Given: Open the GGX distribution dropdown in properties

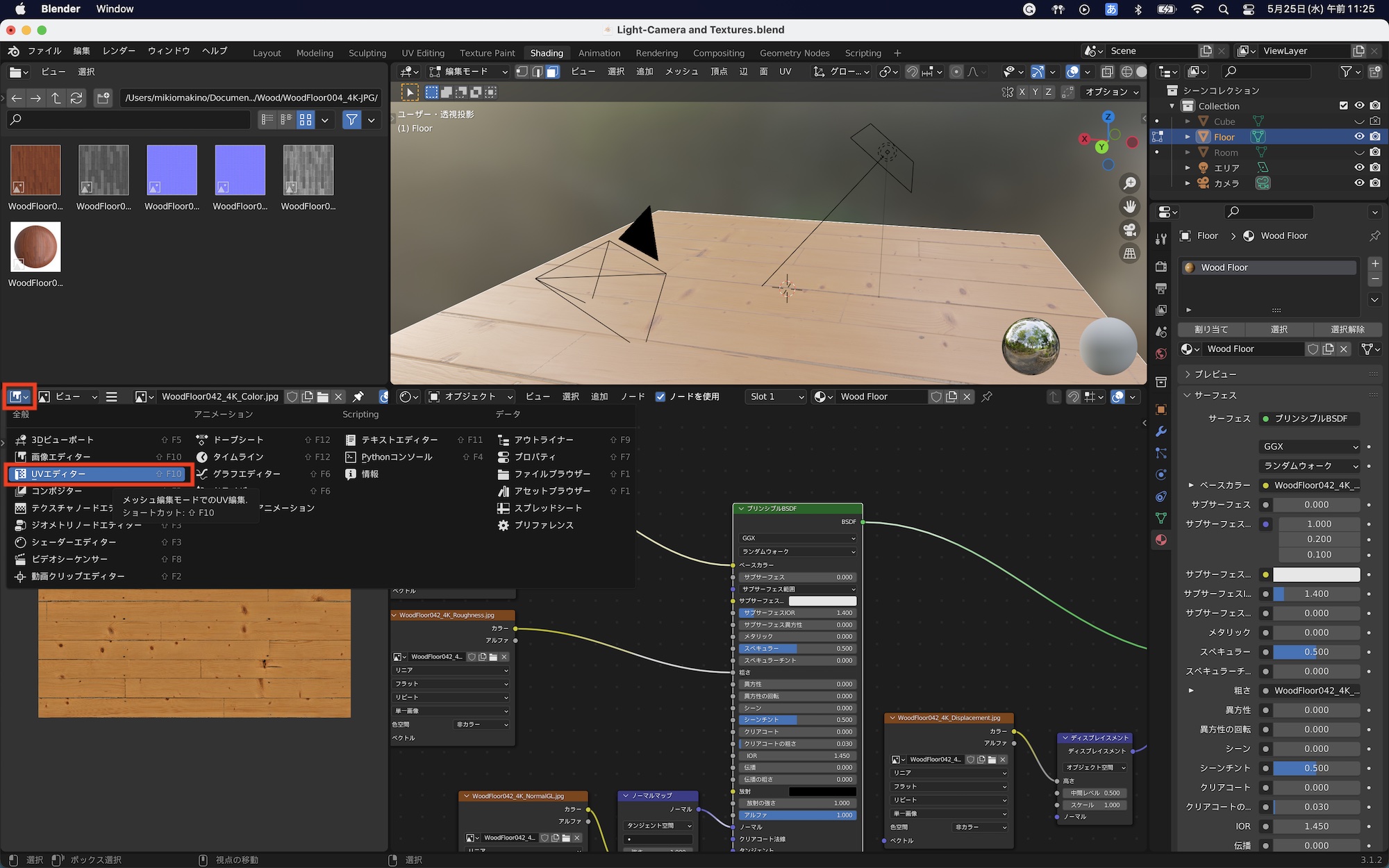Looking at the screenshot, I should 1308,446.
